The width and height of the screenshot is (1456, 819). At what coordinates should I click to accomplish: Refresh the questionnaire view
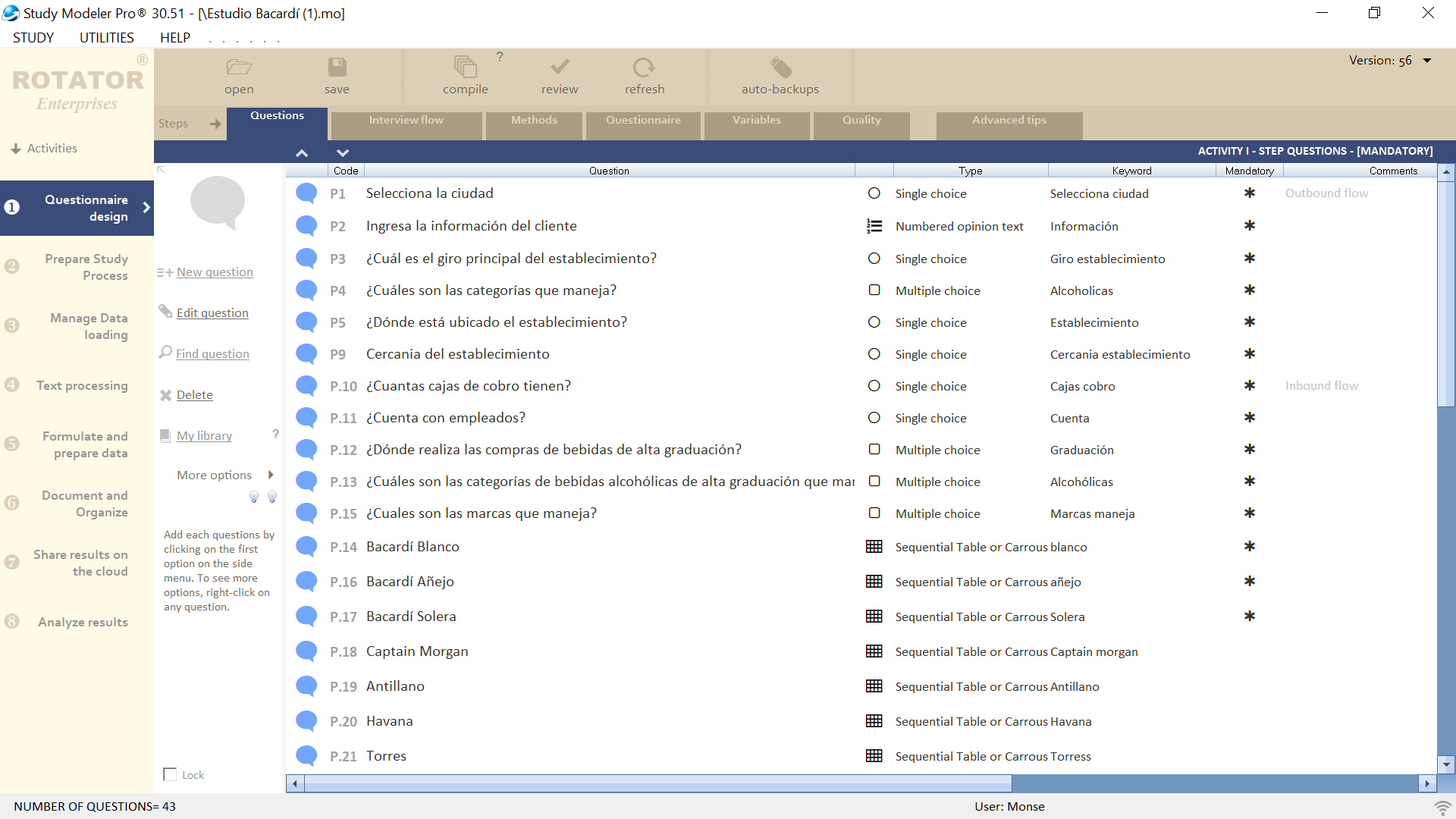644,76
